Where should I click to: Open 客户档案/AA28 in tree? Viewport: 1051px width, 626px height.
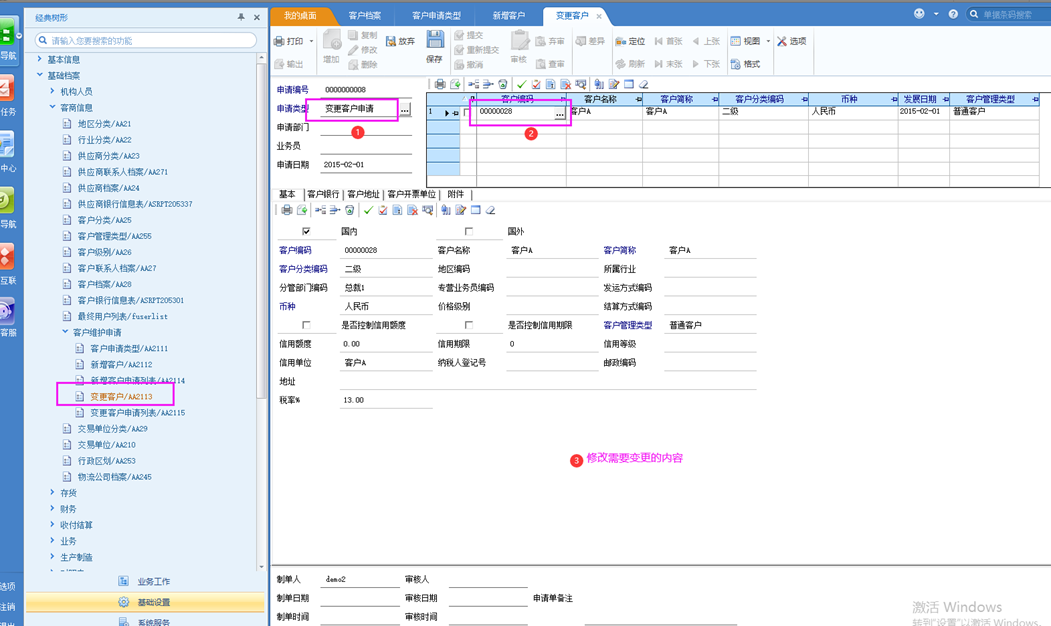point(105,284)
